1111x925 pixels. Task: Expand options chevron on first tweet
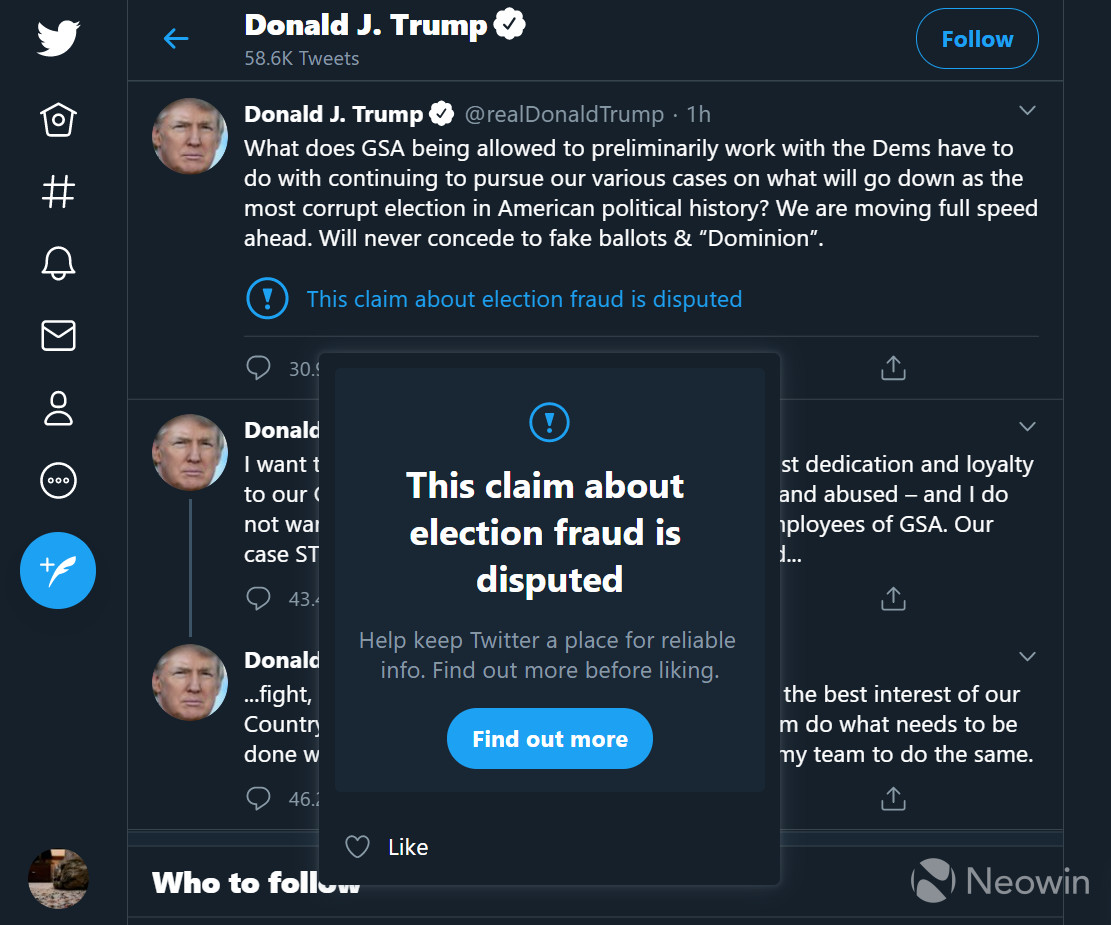click(x=1027, y=110)
